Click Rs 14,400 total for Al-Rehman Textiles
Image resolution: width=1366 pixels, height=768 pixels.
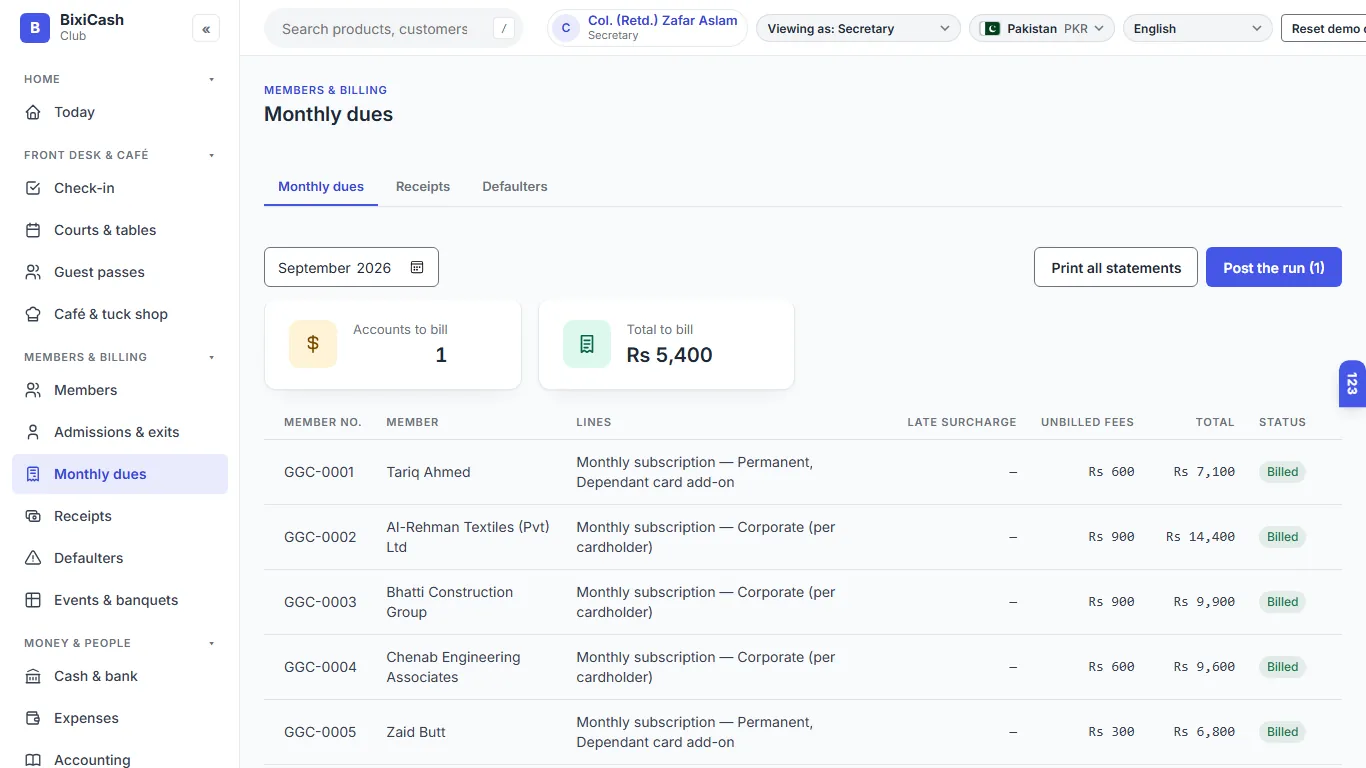[x=1200, y=537]
